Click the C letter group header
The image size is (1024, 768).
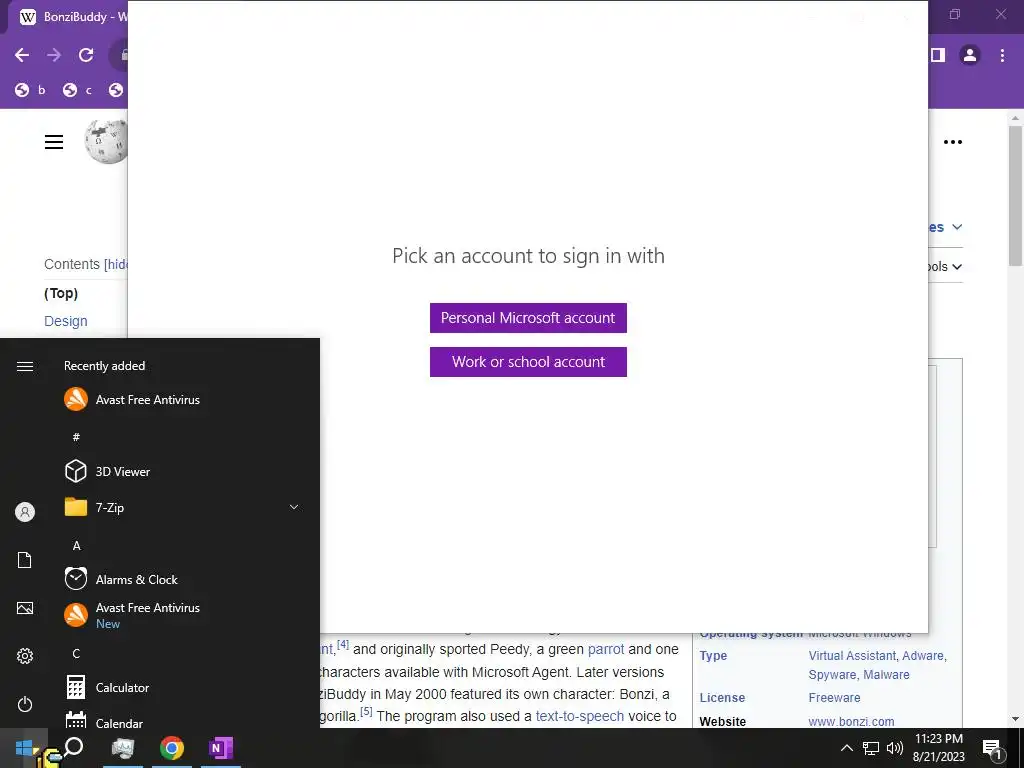point(76,654)
